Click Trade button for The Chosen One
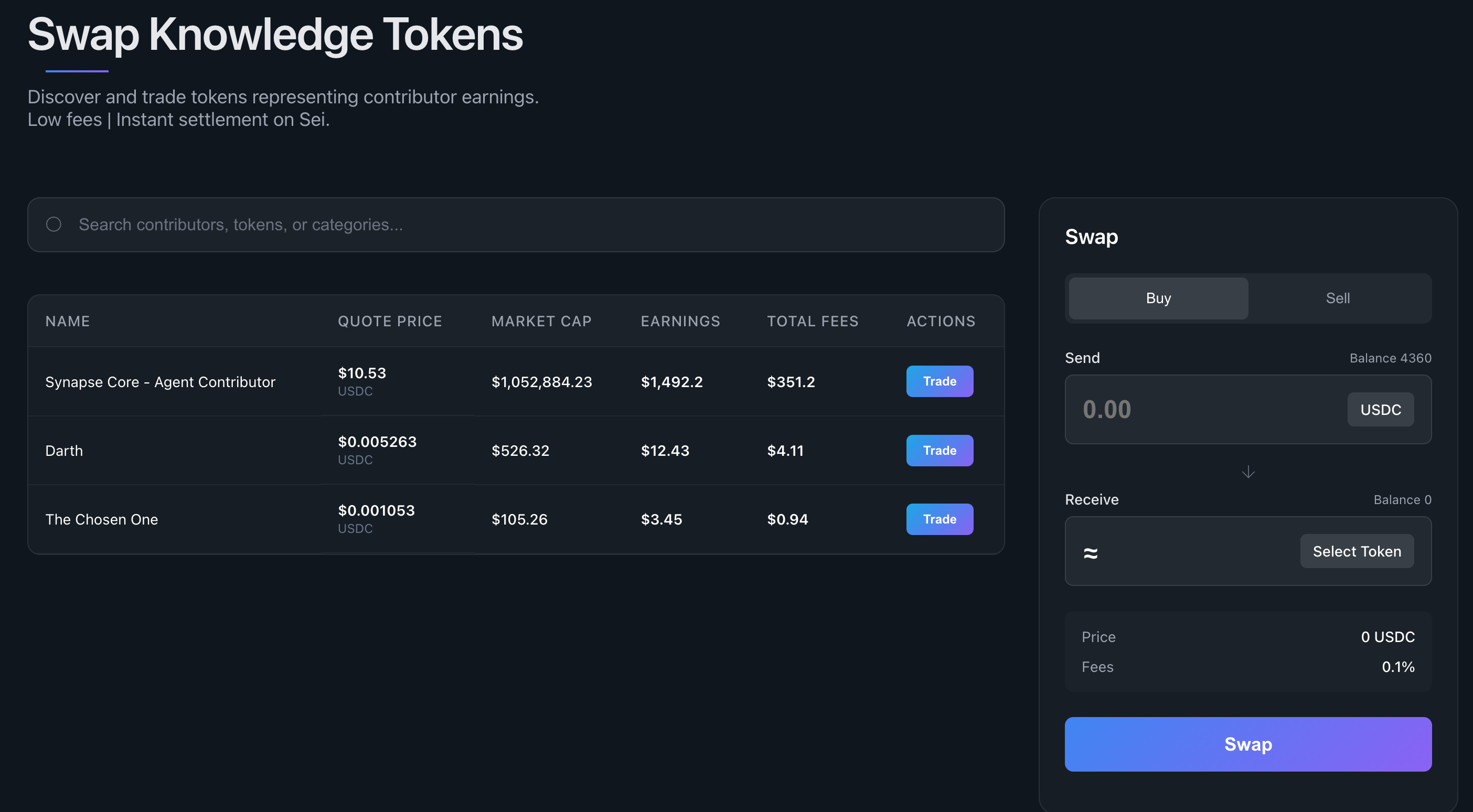Image resolution: width=1473 pixels, height=812 pixels. click(x=940, y=519)
